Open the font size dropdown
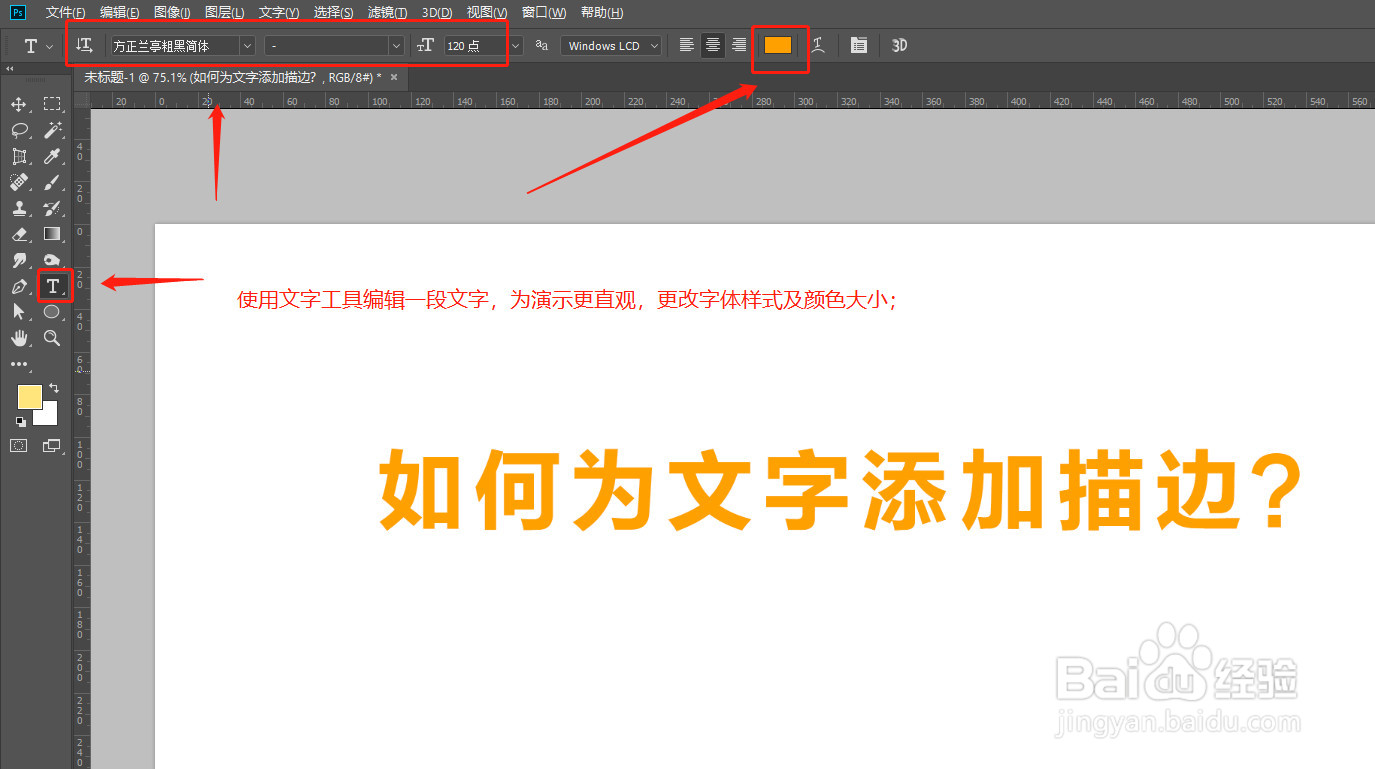 pos(515,45)
